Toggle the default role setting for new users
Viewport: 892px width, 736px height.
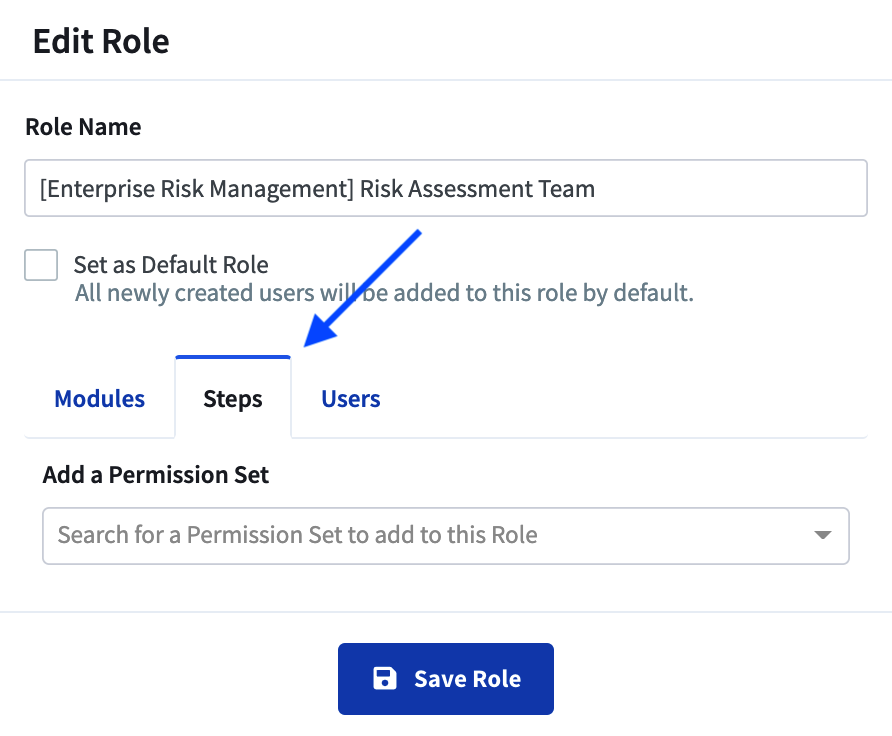coord(40,264)
